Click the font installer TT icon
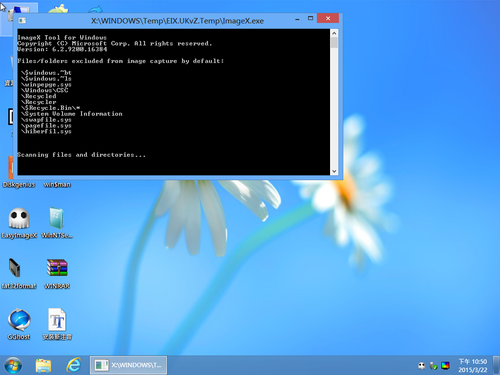 coord(57,324)
